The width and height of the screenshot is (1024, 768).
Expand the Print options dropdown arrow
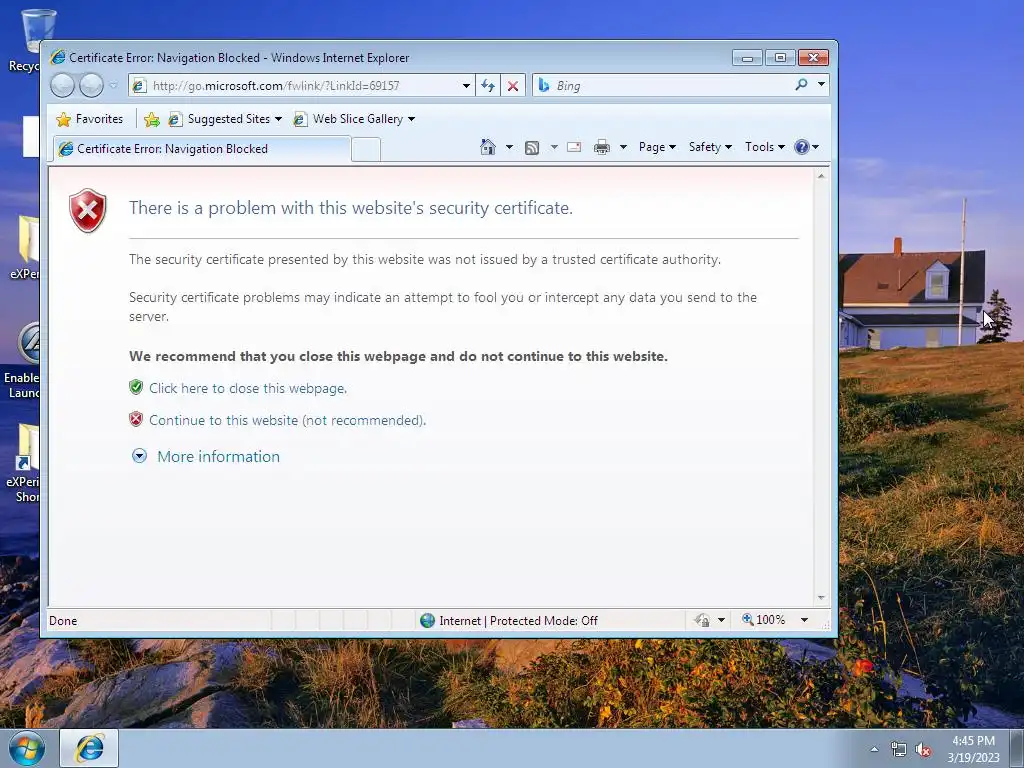[x=623, y=147]
